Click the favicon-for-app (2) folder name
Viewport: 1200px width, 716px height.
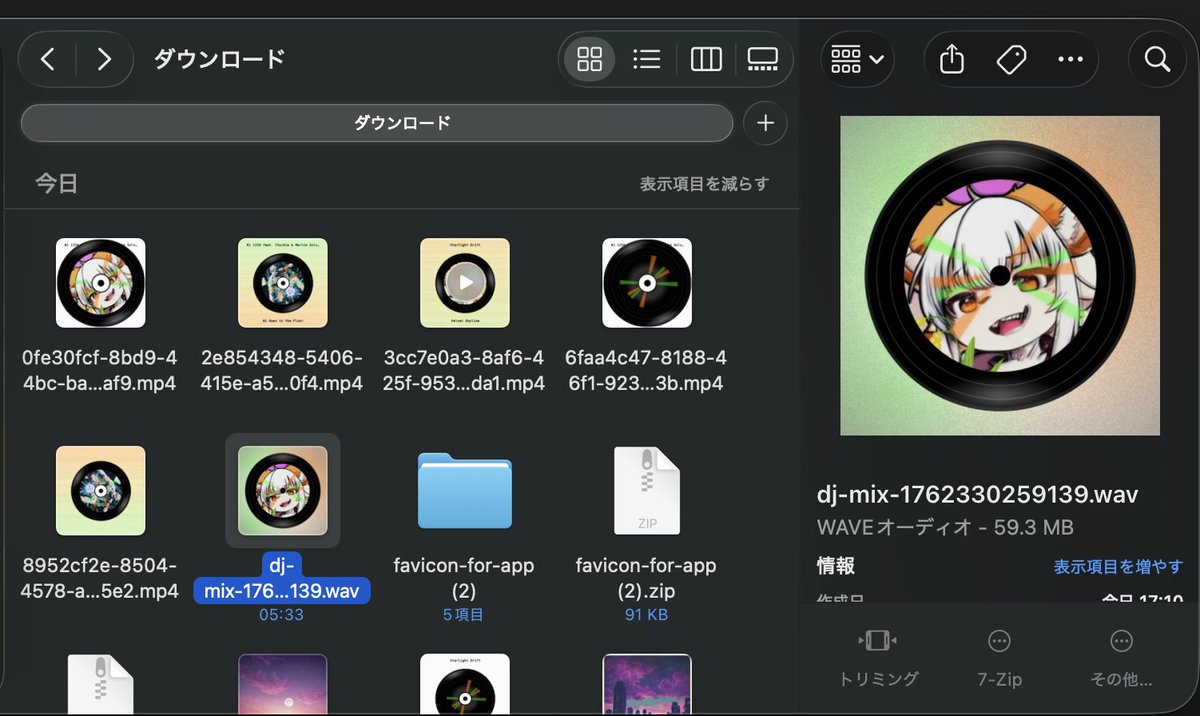pyautogui.click(x=464, y=578)
